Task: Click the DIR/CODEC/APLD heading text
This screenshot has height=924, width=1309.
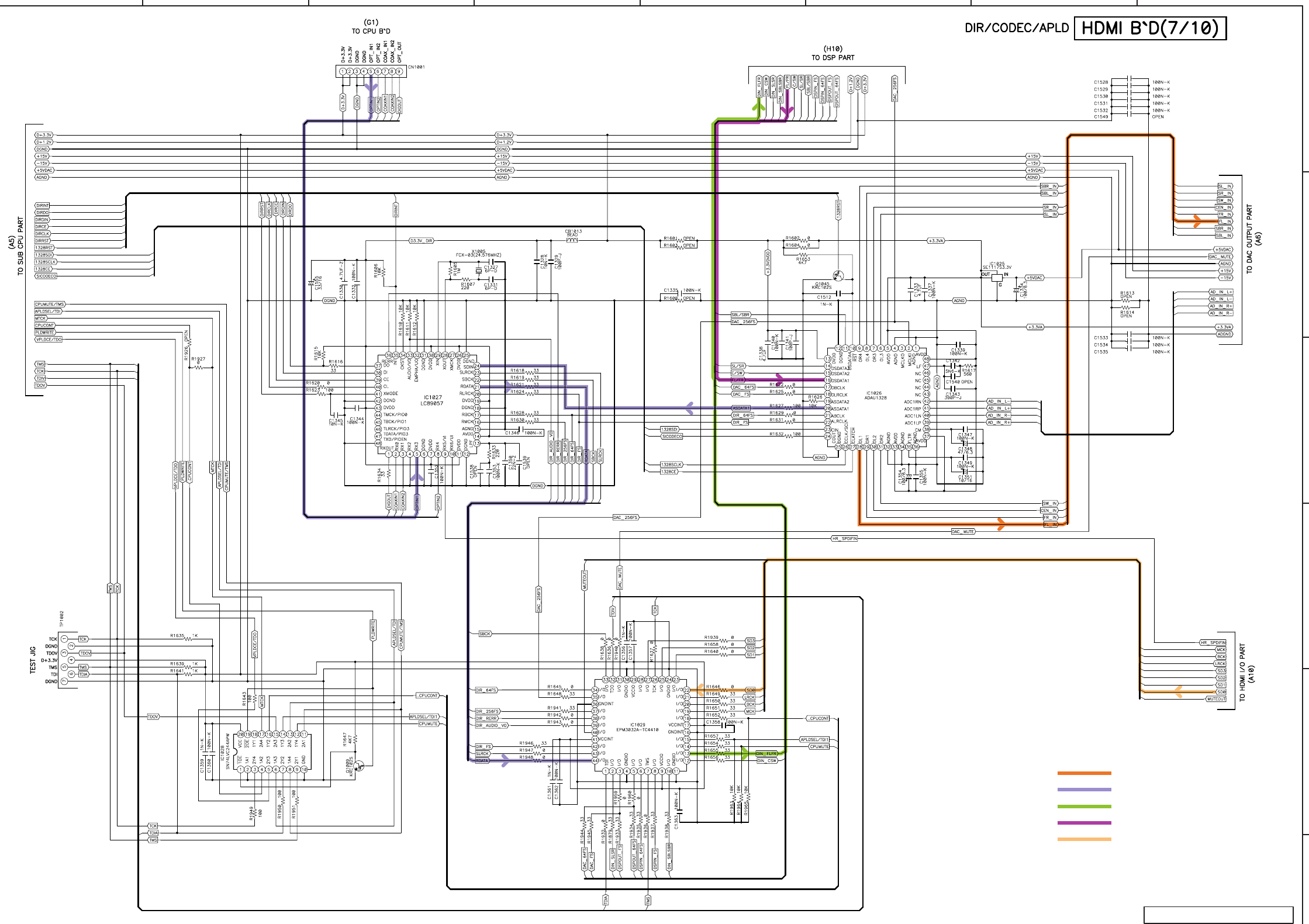Action: tap(1016, 28)
